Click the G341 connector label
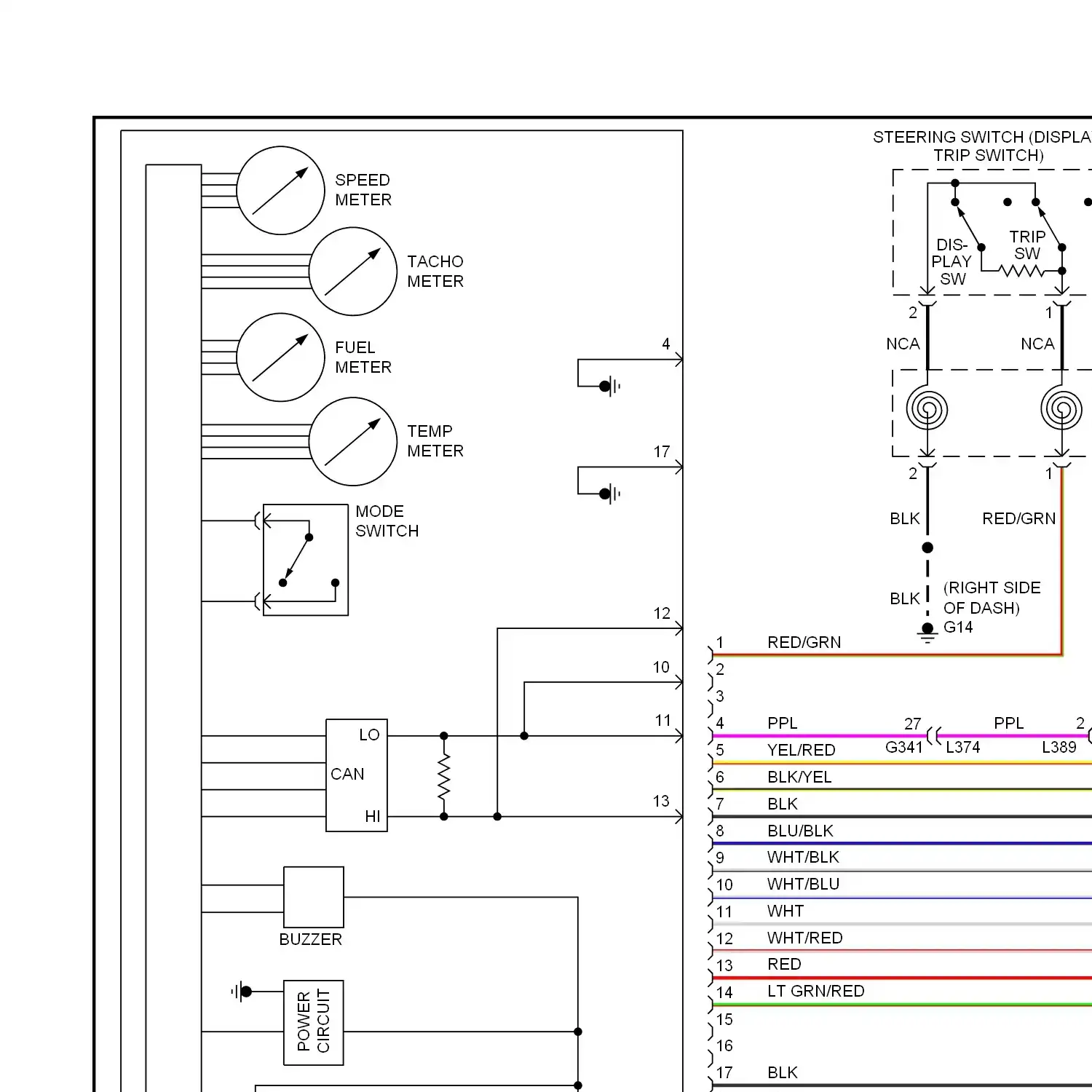 click(903, 747)
